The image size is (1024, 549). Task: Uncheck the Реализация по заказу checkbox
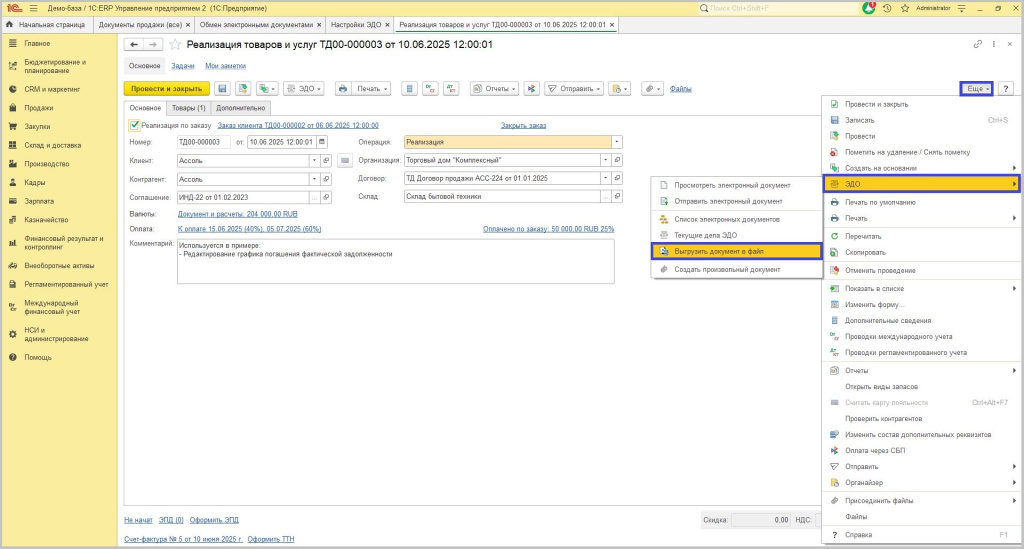point(135,125)
